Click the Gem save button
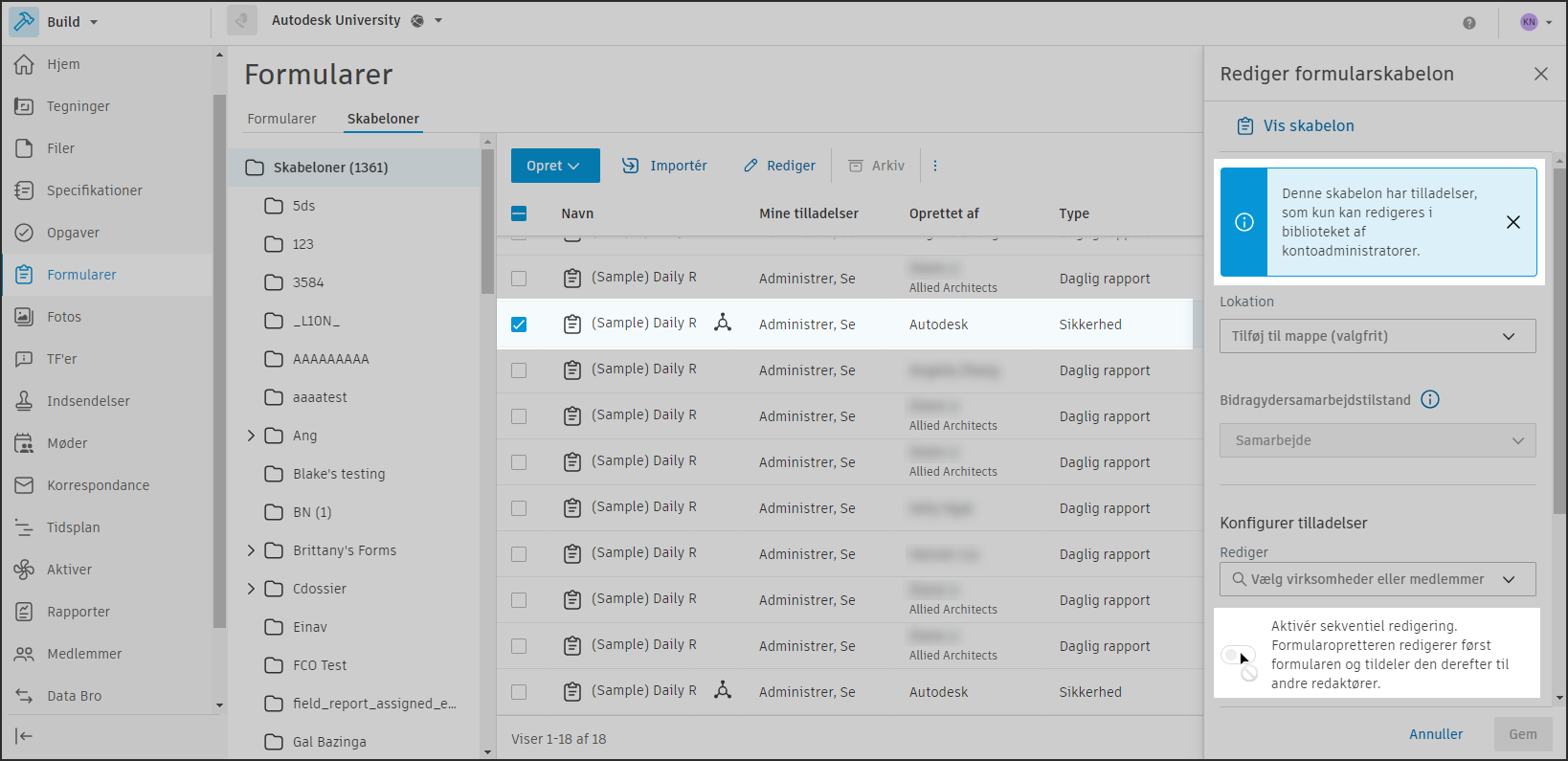Viewport: 1568px width, 761px height. [x=1523, y=734]
